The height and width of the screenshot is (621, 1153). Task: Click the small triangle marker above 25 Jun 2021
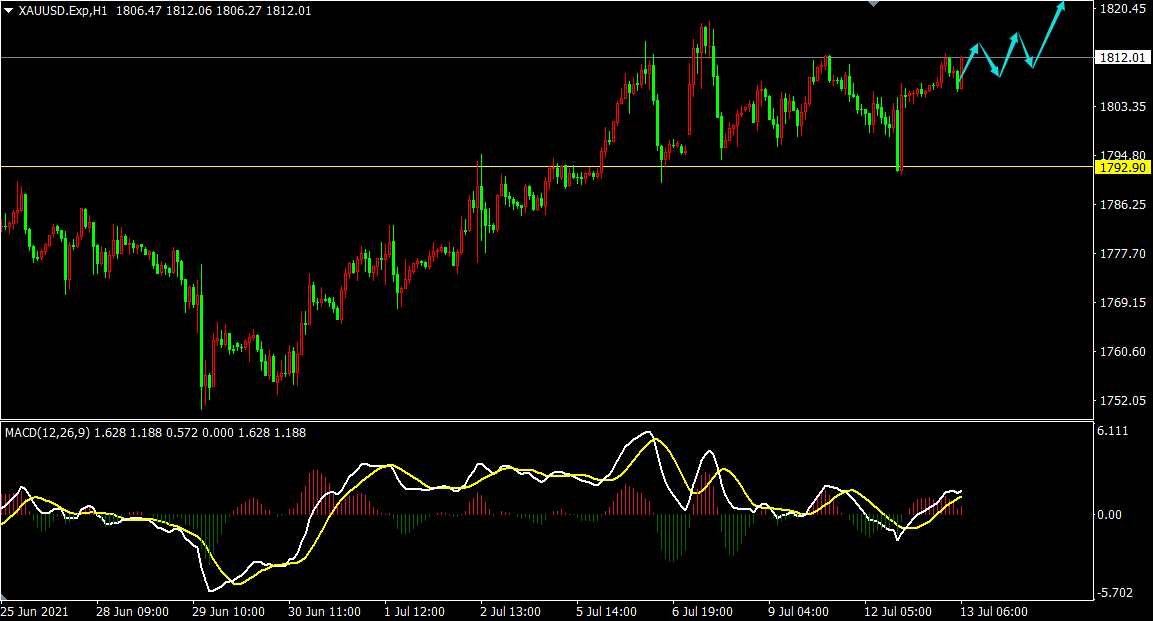[x=4, y=596]
